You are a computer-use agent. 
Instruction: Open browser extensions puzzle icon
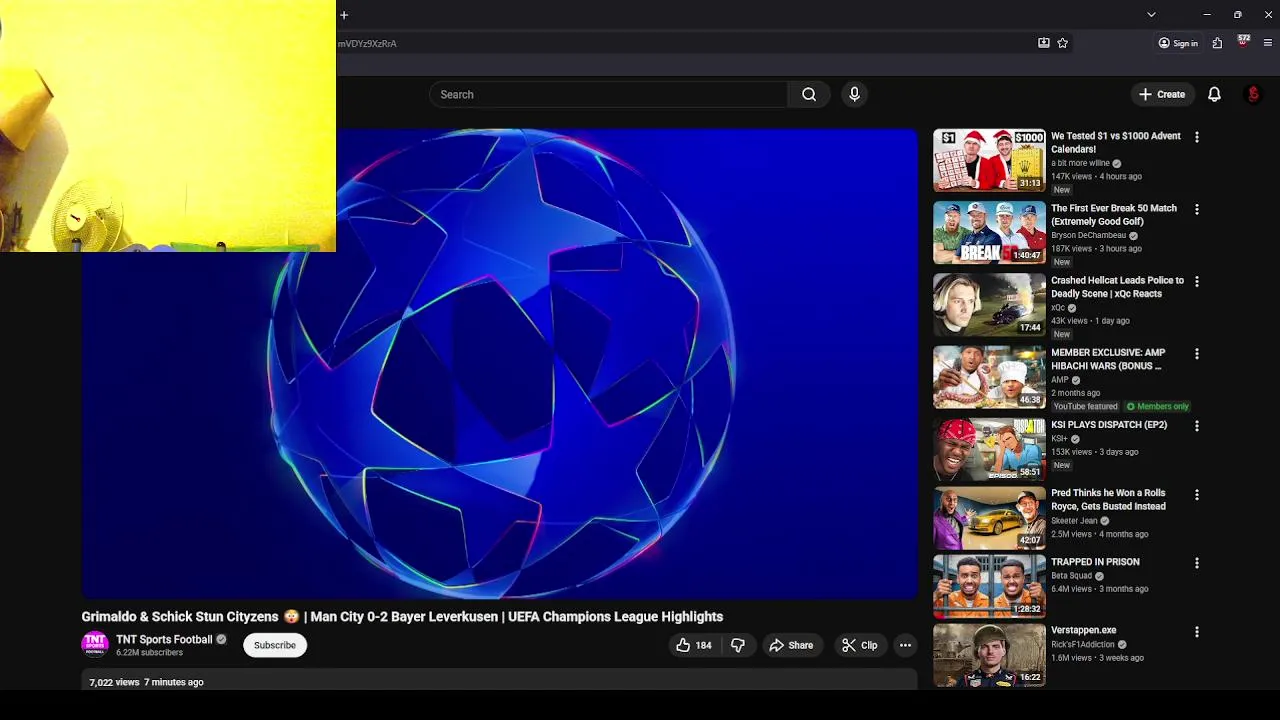tap(1217, 43)
